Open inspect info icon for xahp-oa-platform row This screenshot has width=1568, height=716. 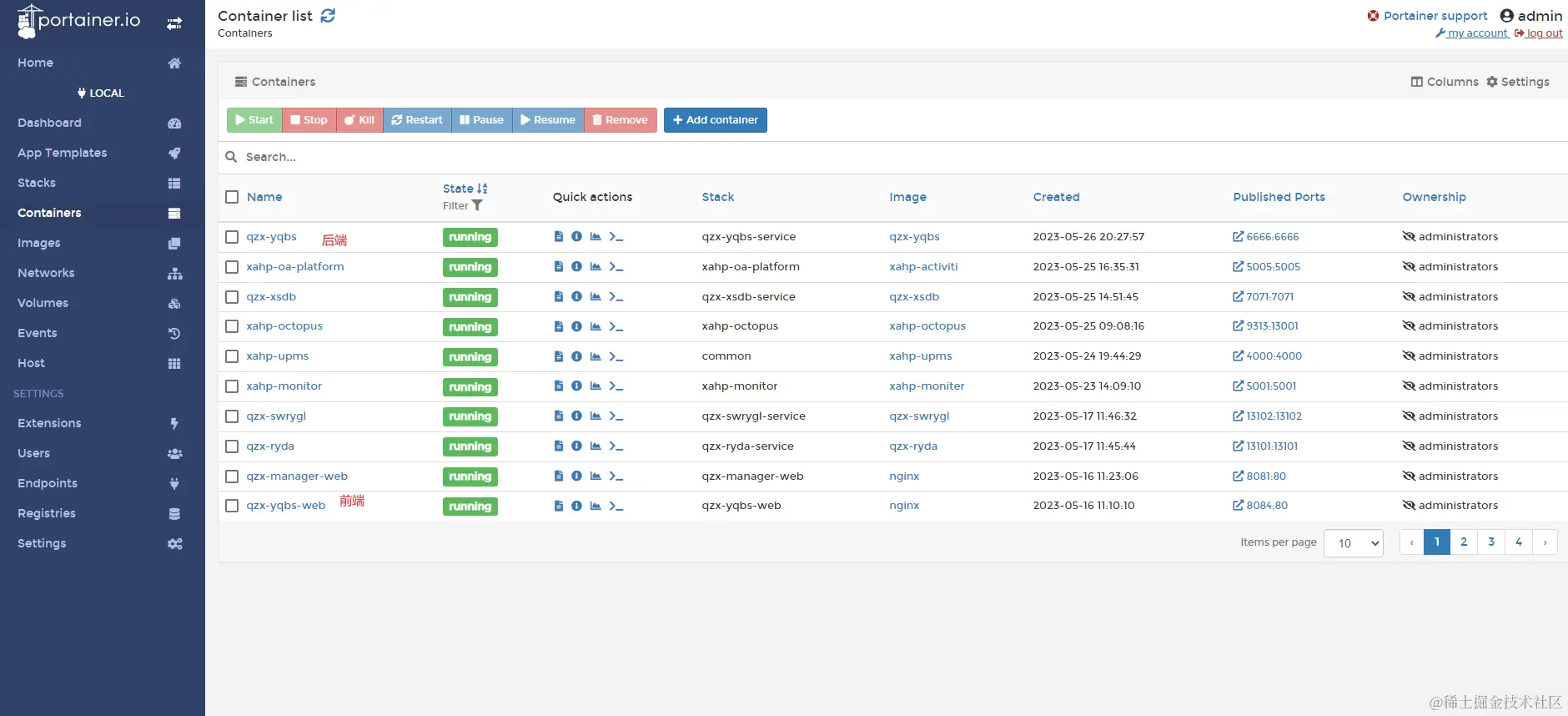point(576,267)
